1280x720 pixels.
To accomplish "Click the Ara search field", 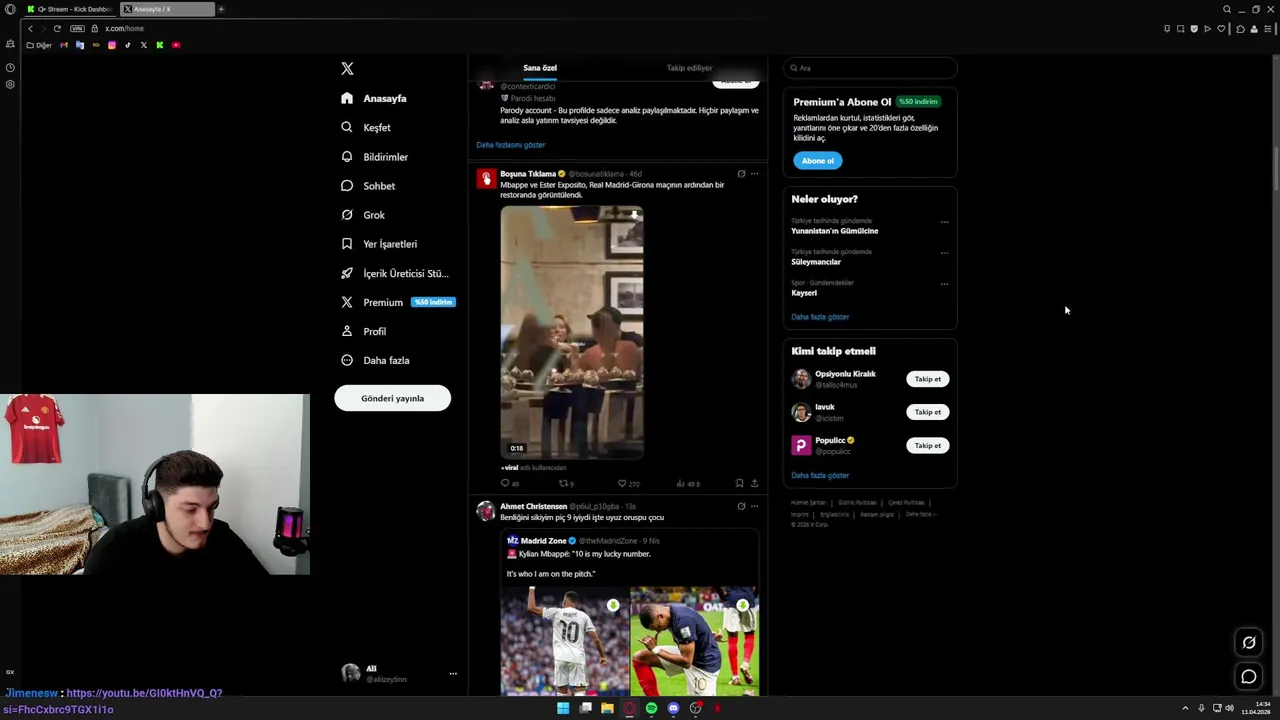I will pos(870,68).
